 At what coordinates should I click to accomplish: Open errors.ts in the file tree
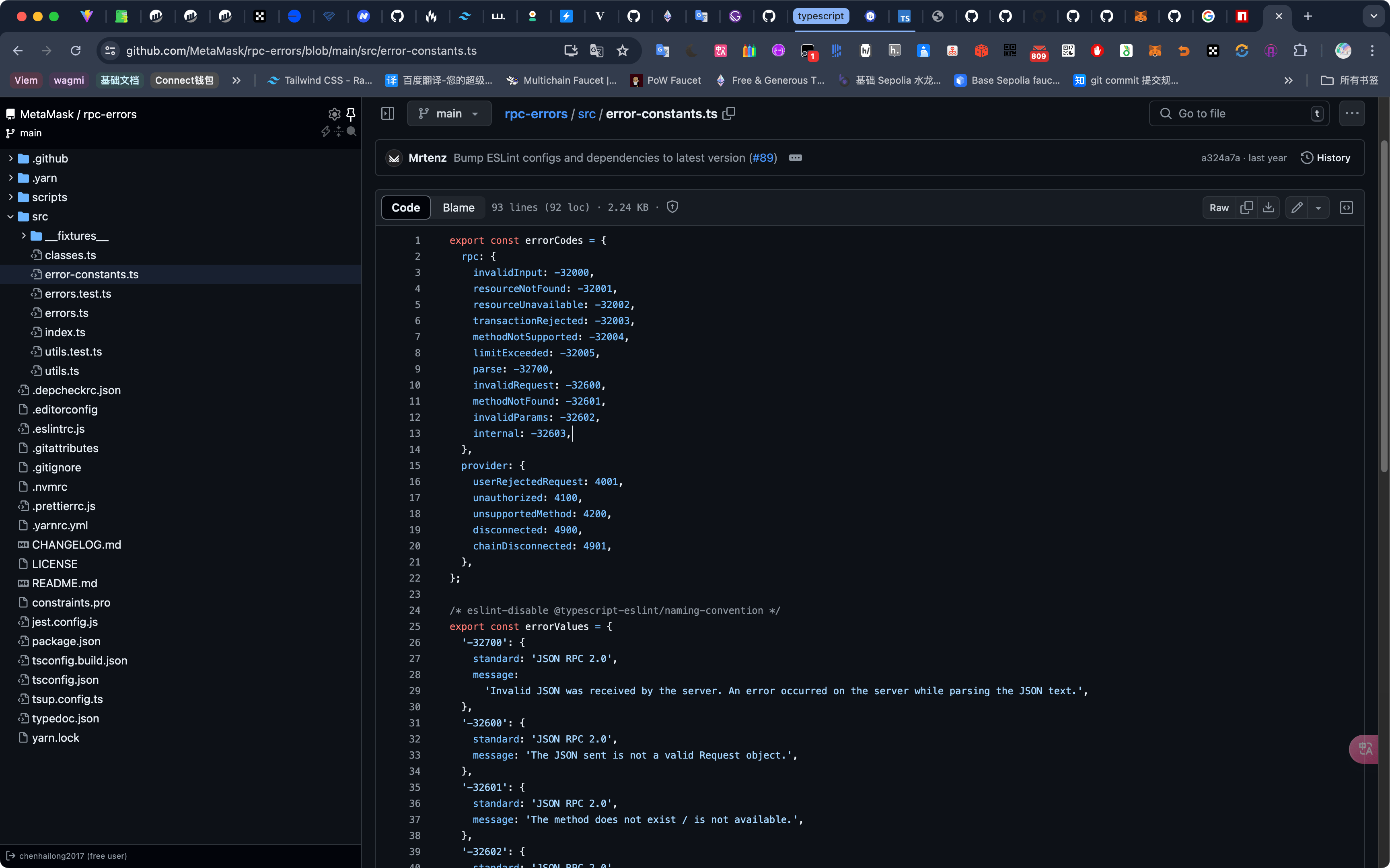(x=67, y=313)
